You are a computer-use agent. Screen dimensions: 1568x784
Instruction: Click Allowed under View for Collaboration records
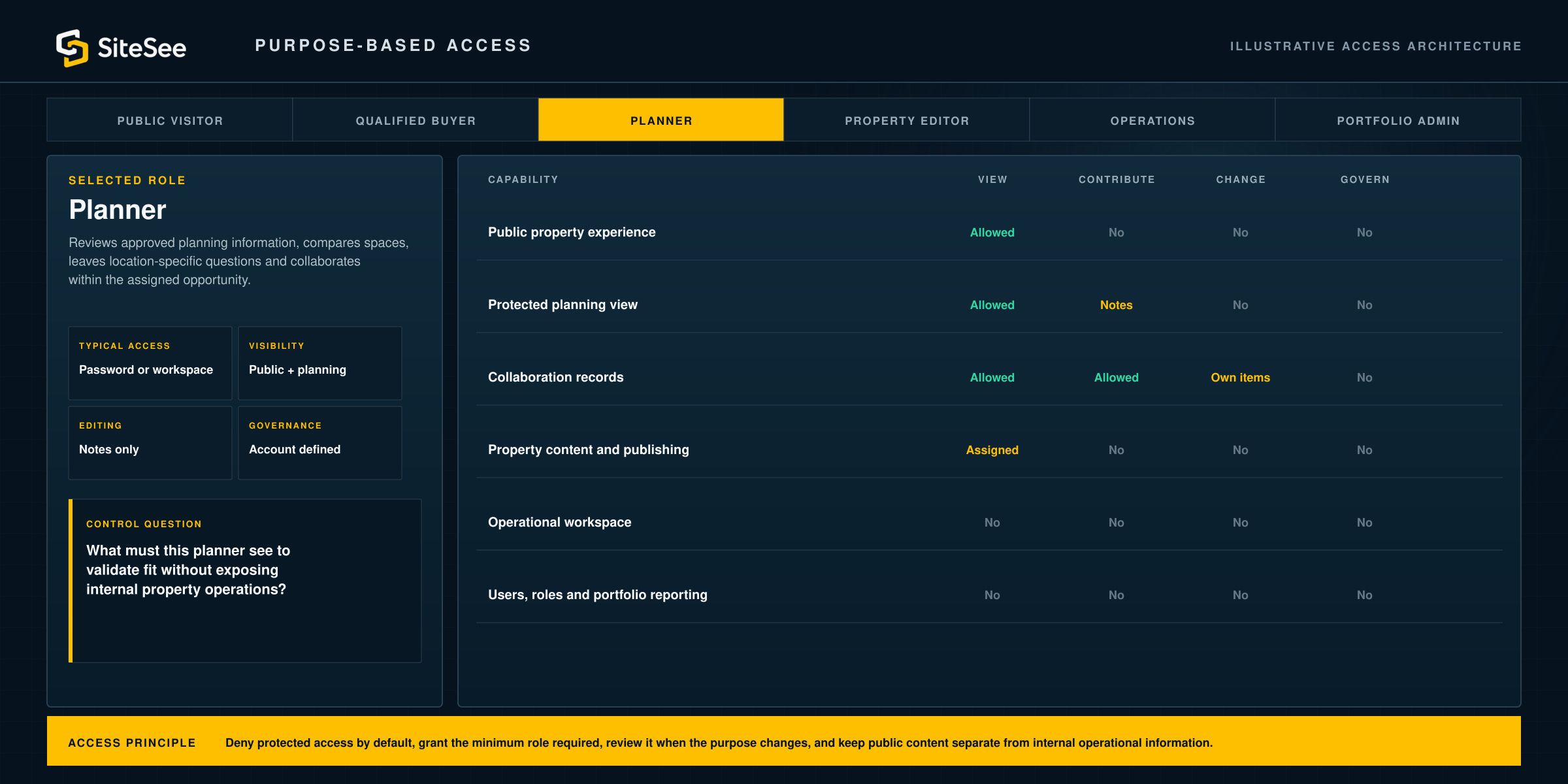click(x=992, y=378)
